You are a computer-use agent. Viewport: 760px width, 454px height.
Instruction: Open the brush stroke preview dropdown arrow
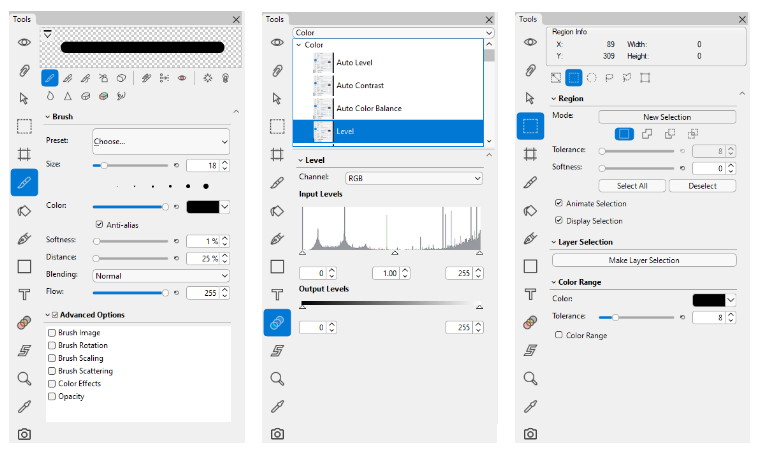pos(48,34)
